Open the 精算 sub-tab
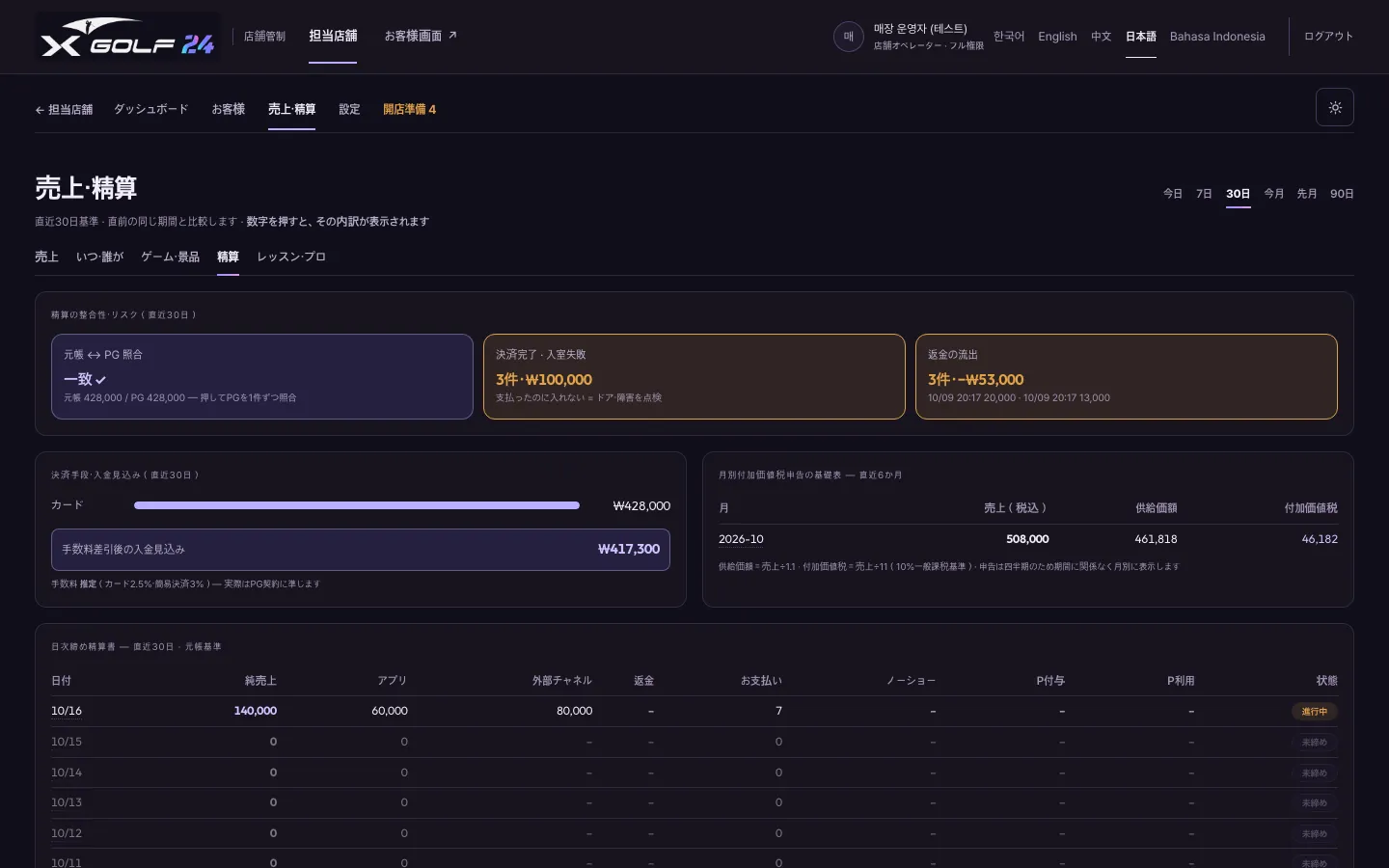 [228, 257]
